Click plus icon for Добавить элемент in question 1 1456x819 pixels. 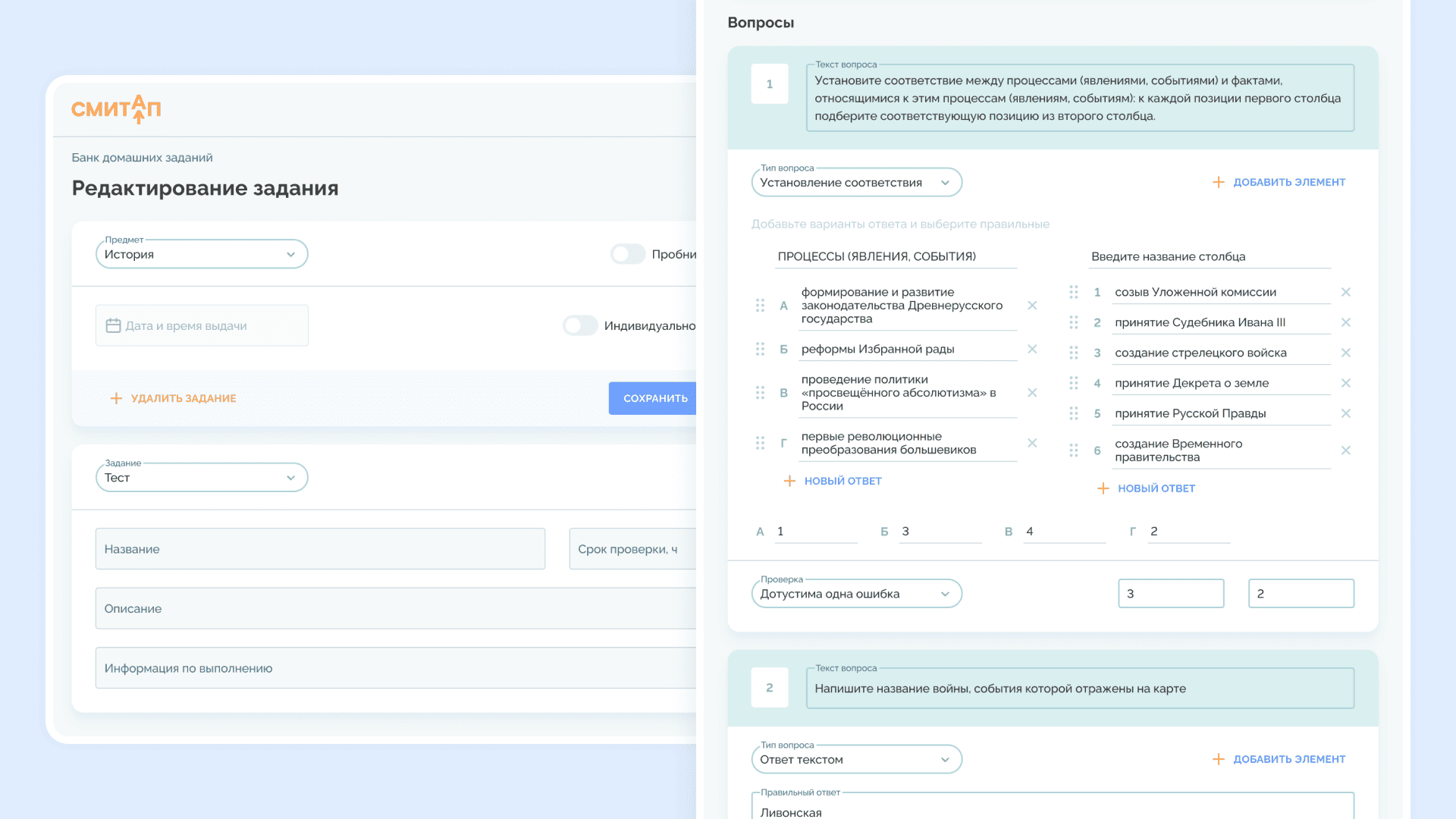pyautogui.click(x=1218, y=182)
